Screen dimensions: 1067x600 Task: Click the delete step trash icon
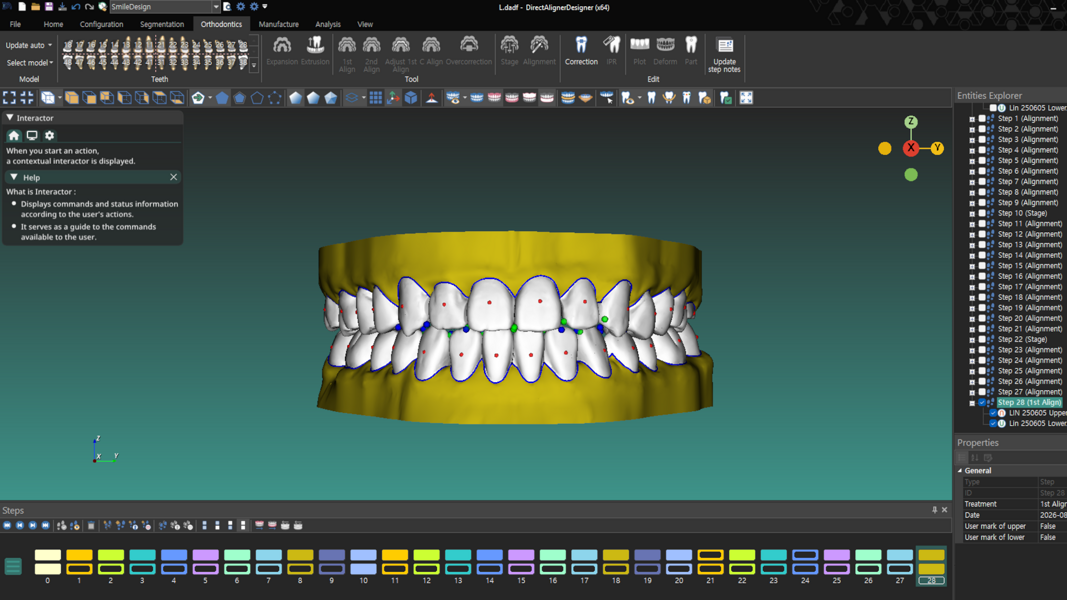coord(91,525)
